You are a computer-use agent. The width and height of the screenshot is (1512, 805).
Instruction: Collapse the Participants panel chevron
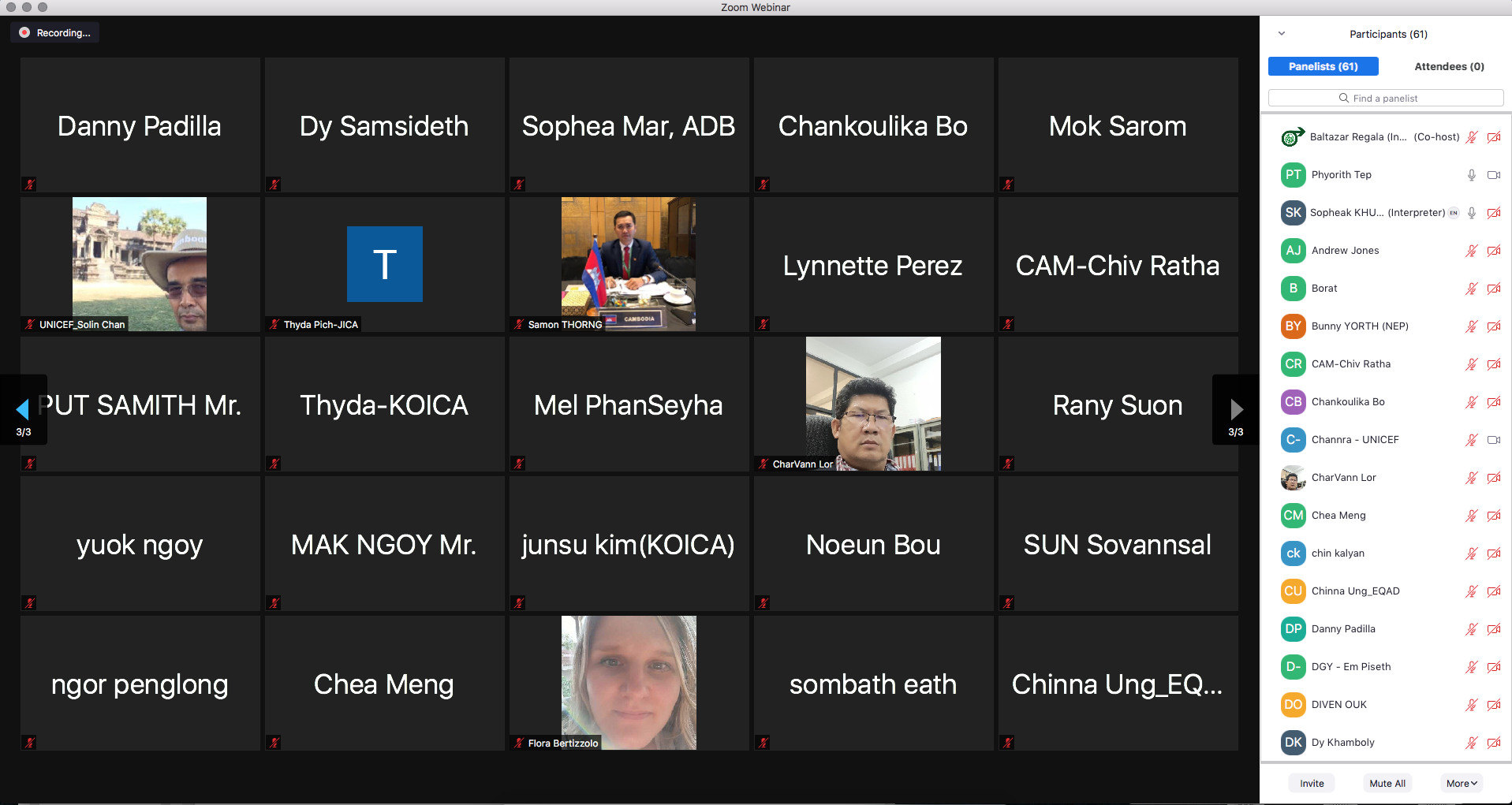click(1282, 34)
